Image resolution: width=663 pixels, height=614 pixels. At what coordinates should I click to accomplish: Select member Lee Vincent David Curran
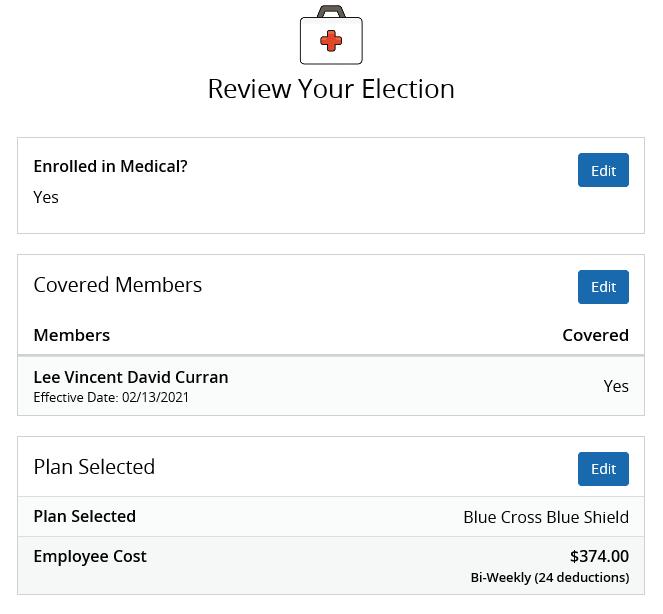pyautogui.click(x=131, y=377)
